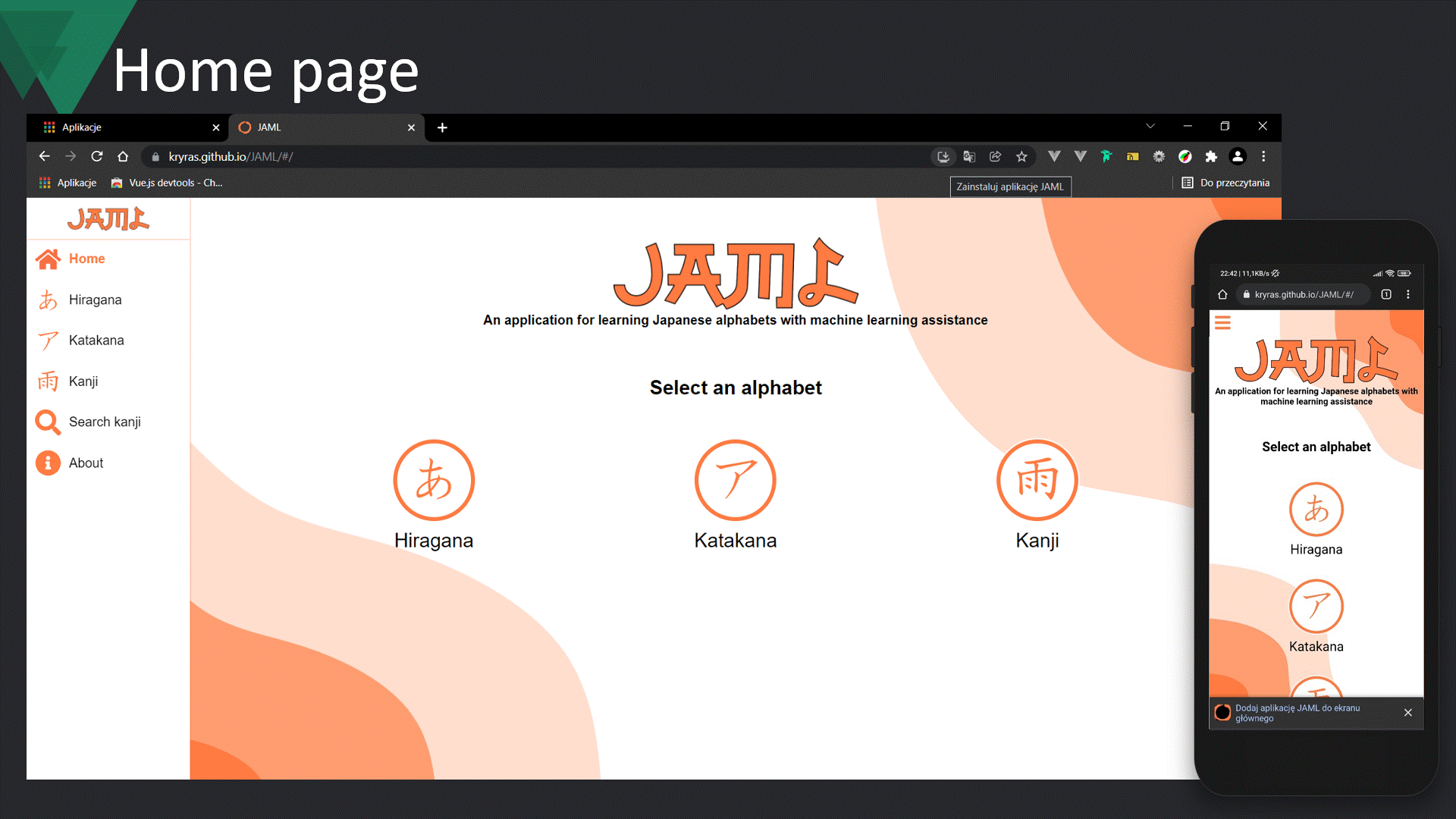Click the Hiragana circle icon on main page

pyautogui.click(x=434, y=480)
